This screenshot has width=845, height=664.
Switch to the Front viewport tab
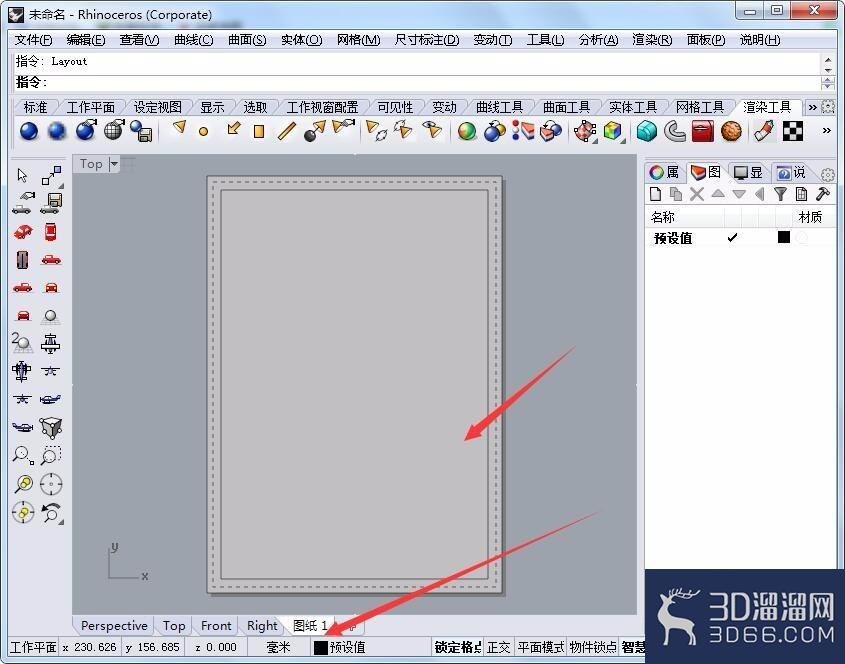[x=216, y=625]
